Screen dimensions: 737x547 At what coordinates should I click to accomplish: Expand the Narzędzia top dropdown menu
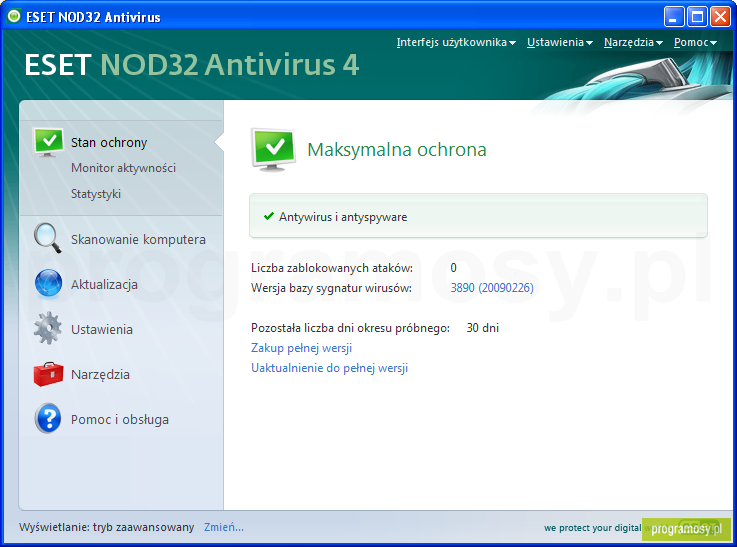click(633, 42)
